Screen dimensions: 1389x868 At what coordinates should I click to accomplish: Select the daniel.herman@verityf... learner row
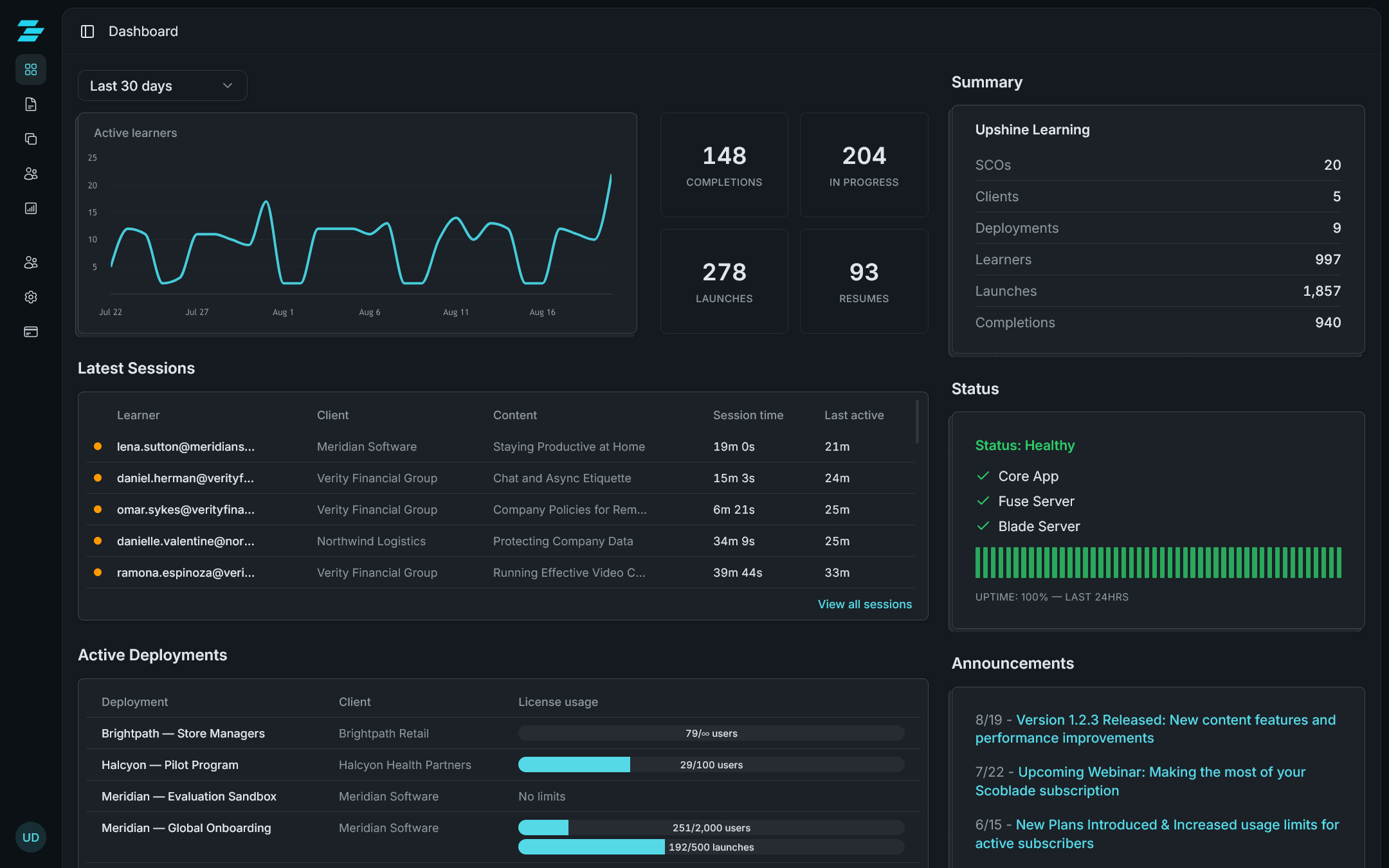pyautogui.click(x=500, y=478)
